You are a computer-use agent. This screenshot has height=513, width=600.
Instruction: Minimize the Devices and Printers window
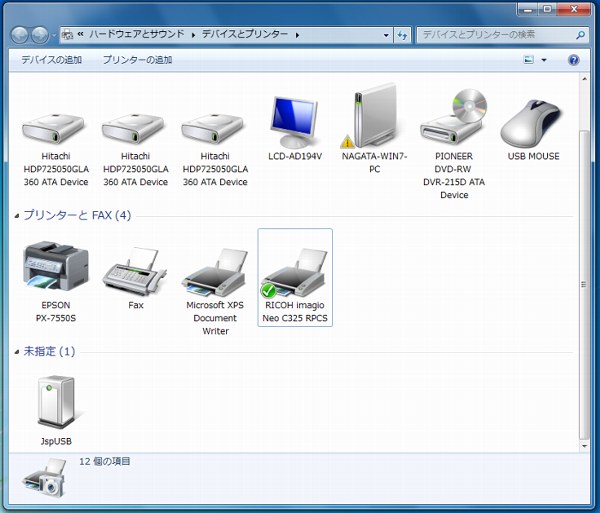coord(528,9)
